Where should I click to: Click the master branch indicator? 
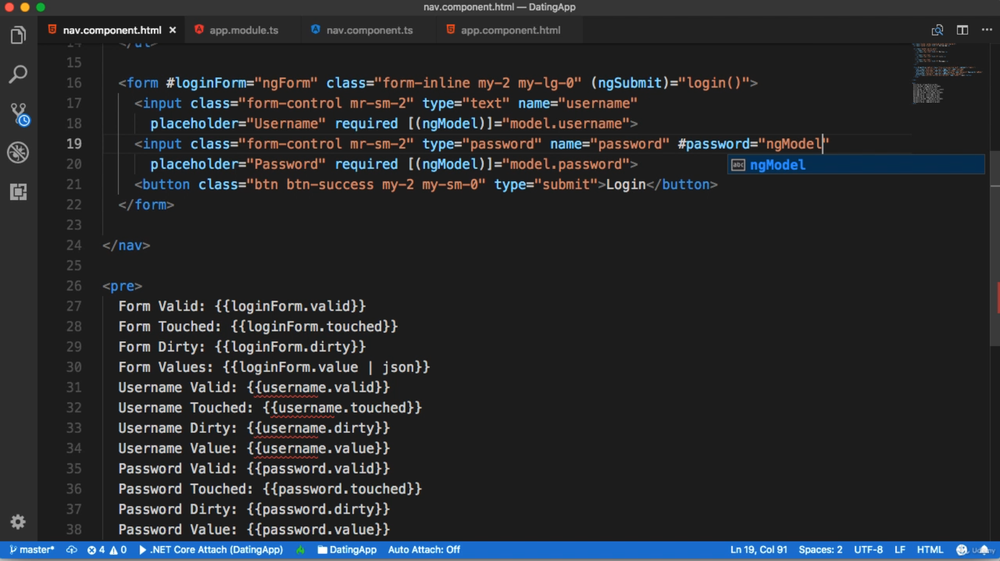click(x=32, y=550)
